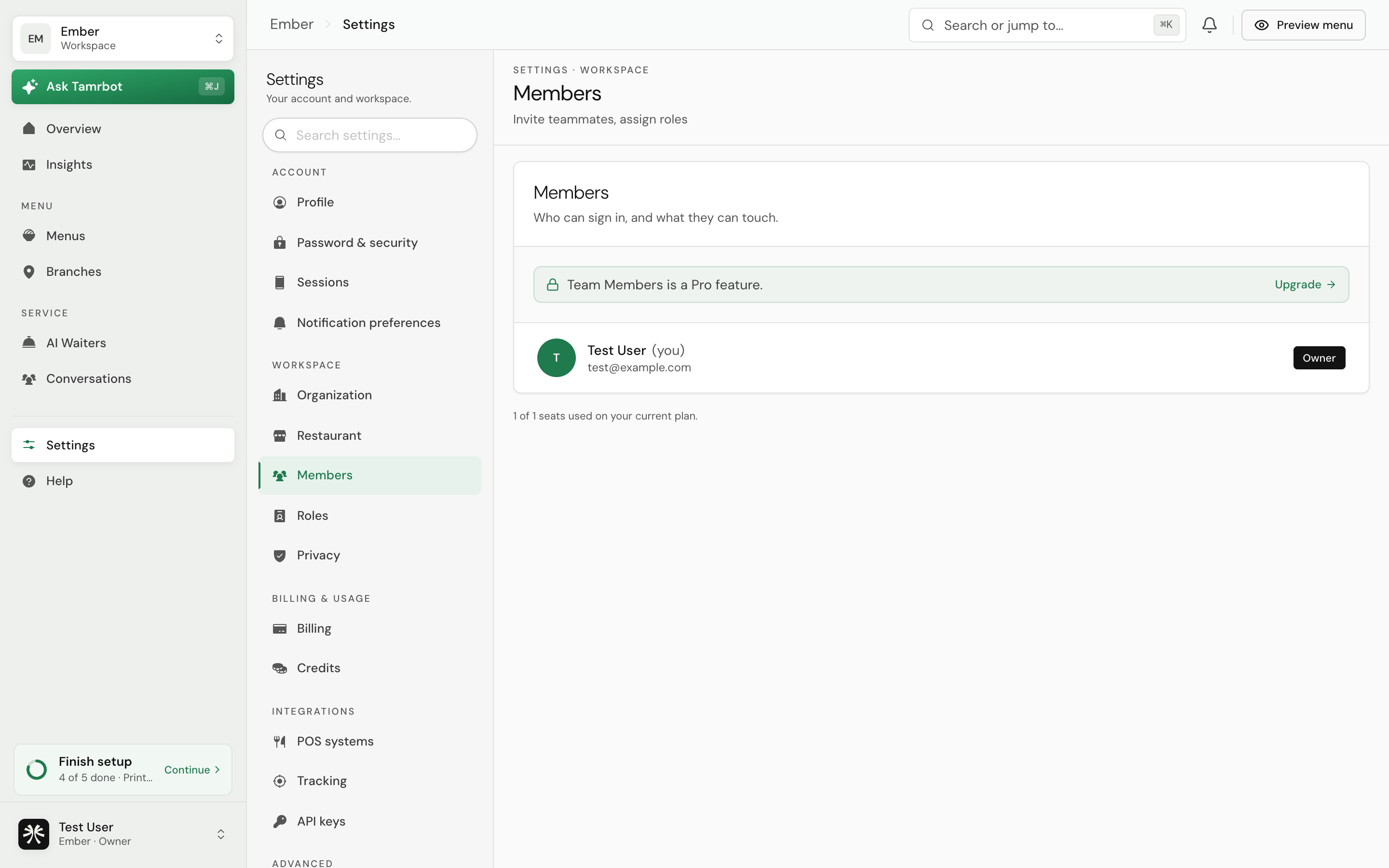
Task: Click the API keys key icon
Action: (280, 822)
